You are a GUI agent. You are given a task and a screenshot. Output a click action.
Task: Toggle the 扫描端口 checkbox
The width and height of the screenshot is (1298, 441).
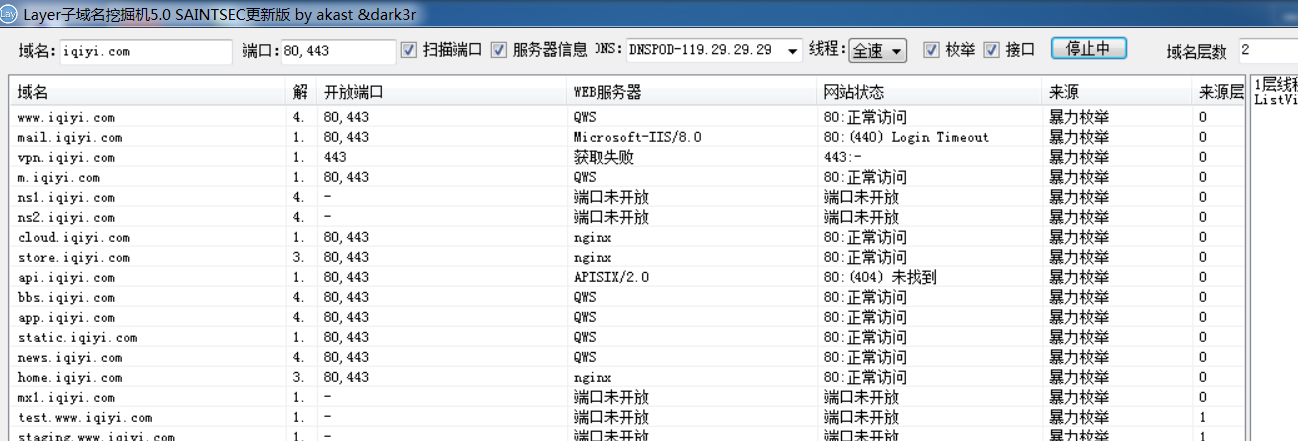pos(408,50)
